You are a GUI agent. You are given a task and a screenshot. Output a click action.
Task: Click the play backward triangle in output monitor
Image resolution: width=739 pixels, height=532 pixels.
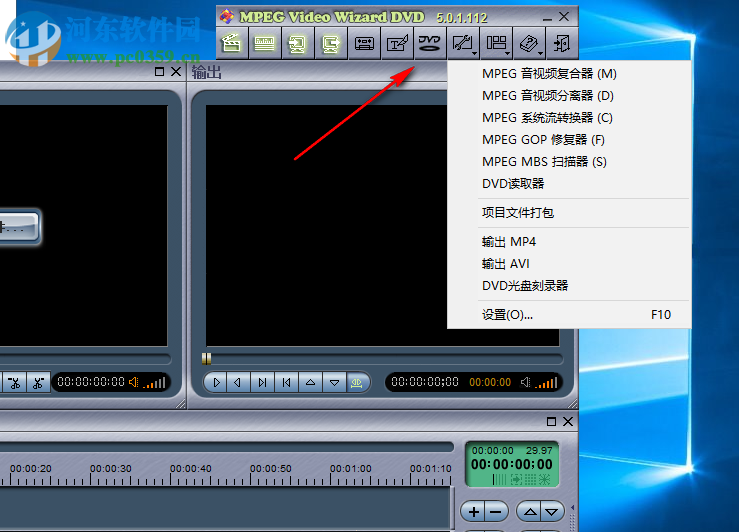click(x=238, y=382)
